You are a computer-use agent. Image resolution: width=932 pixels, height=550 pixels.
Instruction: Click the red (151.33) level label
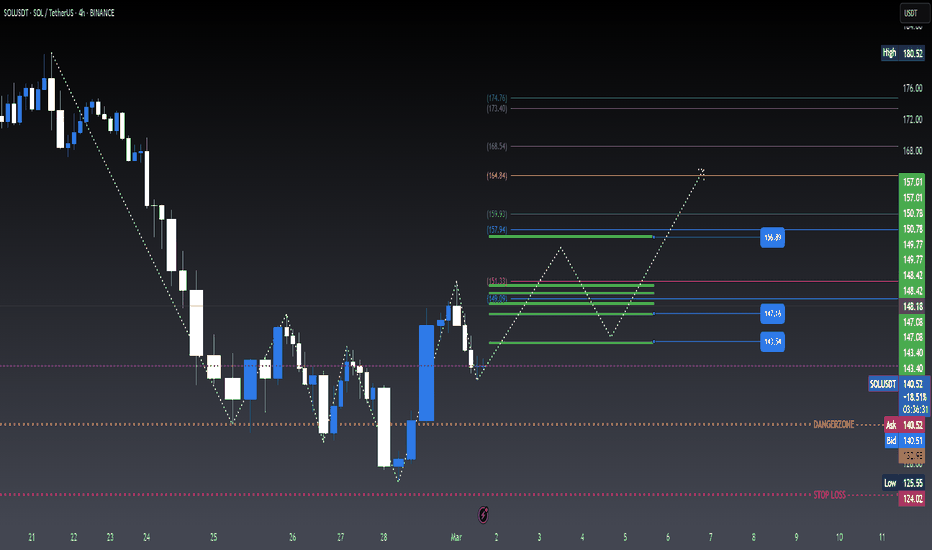497,281
